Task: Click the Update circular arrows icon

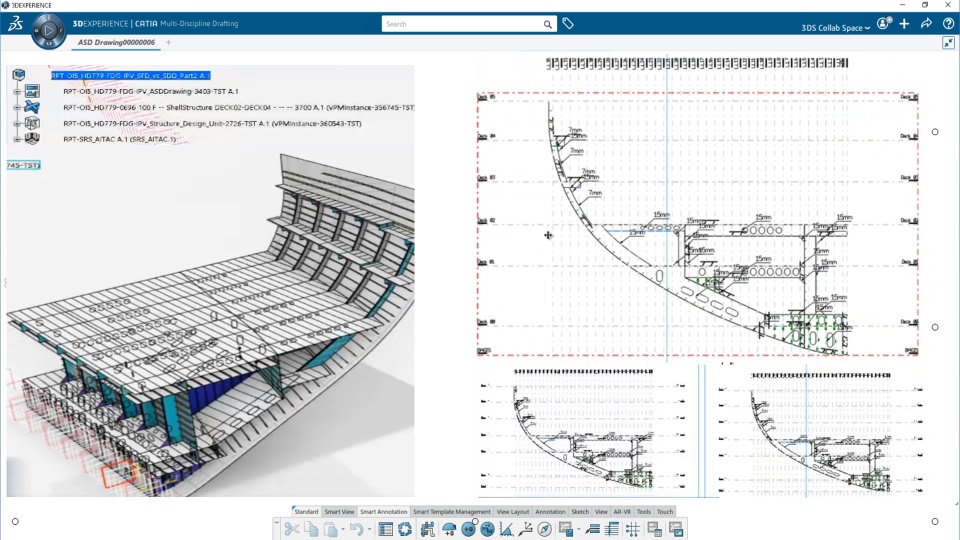Action: (x=405, y=529)
